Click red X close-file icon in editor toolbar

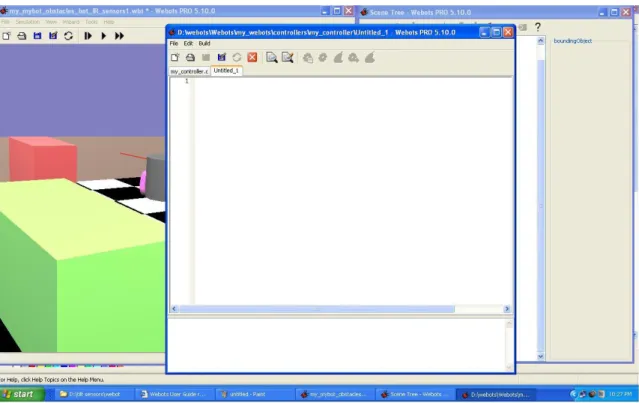point(252,57)
